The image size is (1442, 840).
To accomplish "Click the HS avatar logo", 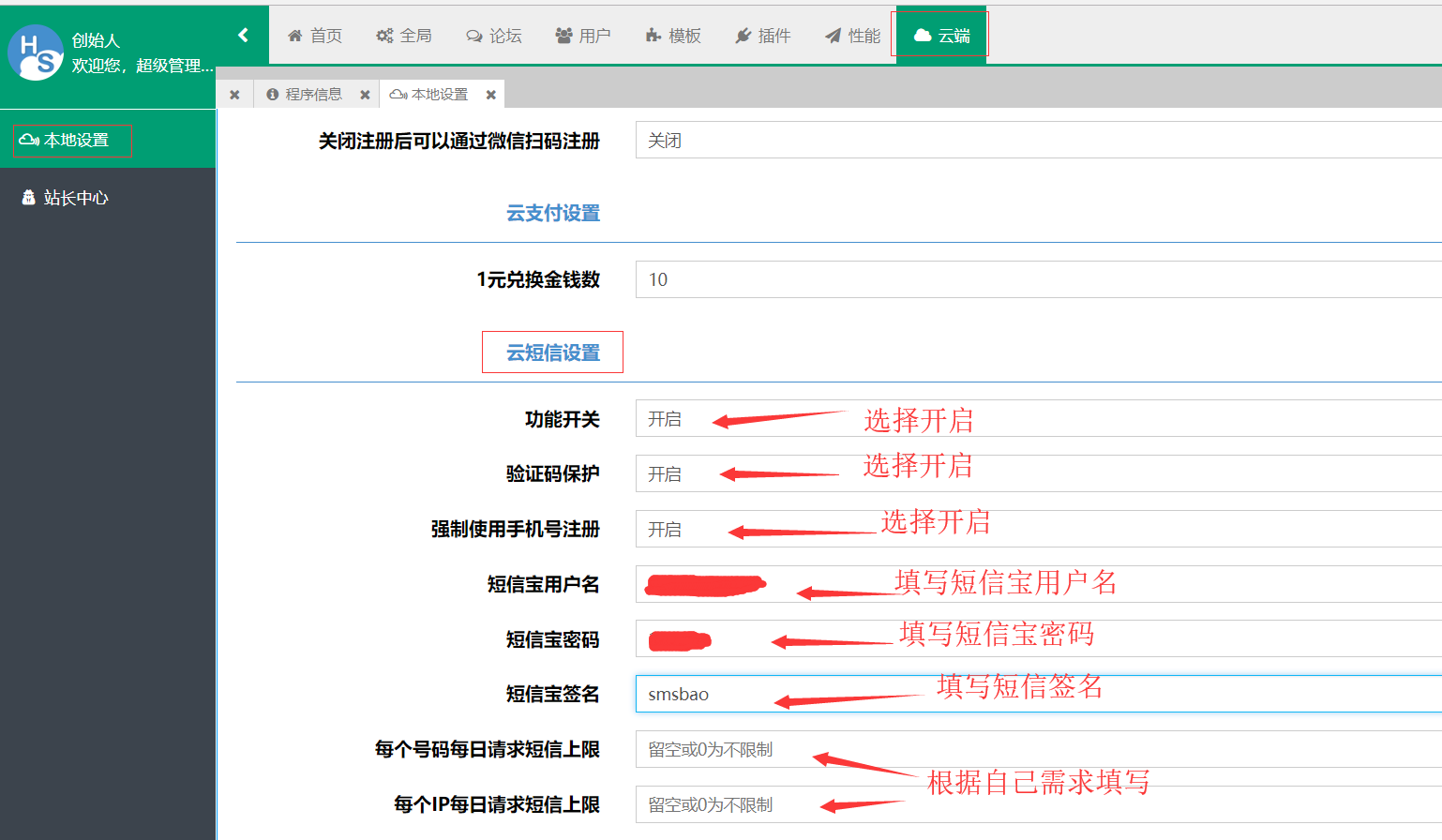I will point(36,52).
